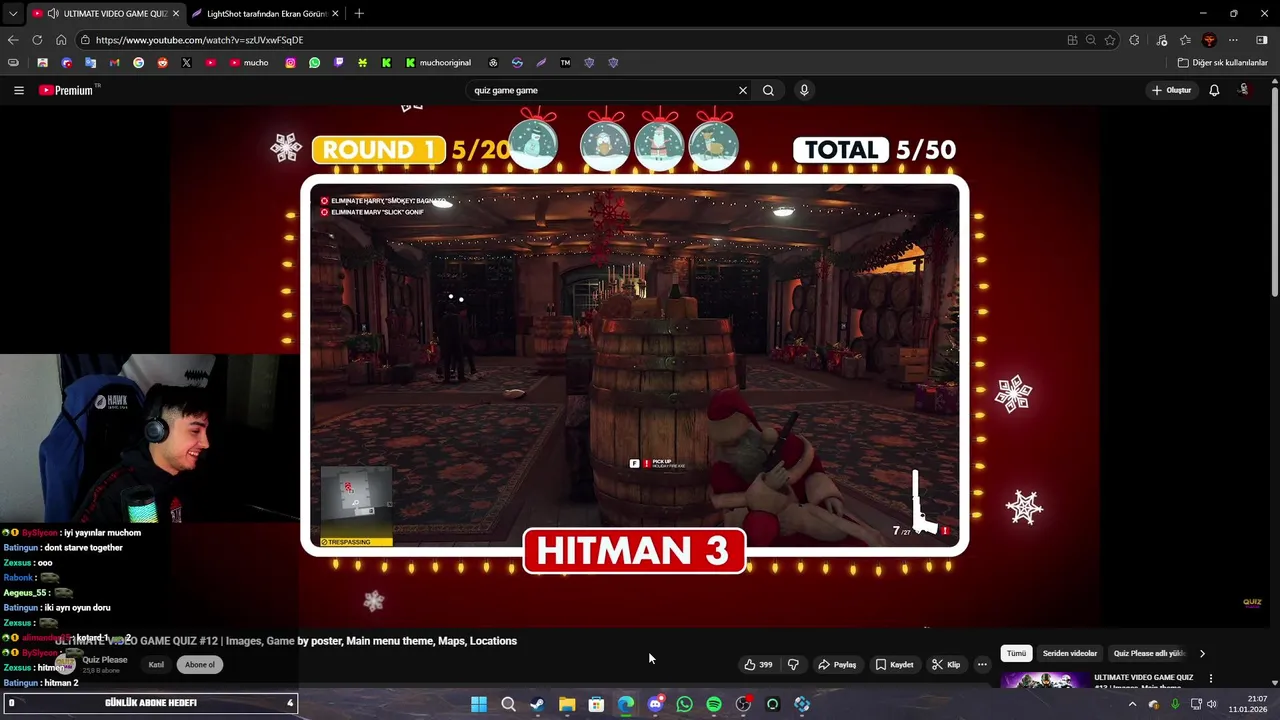Click the Oluştur create button
This screenshot has width=1280, height=720.
1171,90
